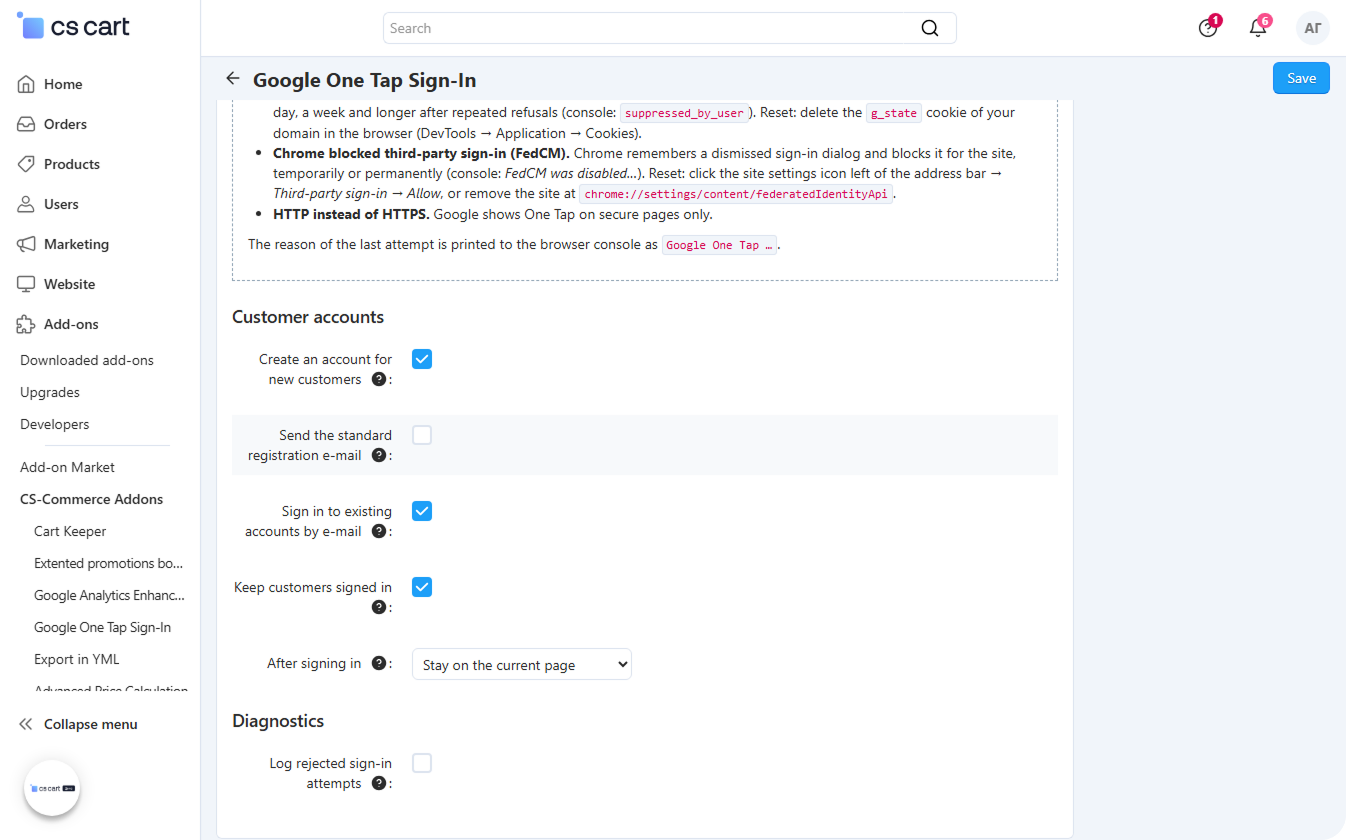Click the chrome://settings federatedIdentityApi code
The image size is (1346, 840).
[735, 194]
